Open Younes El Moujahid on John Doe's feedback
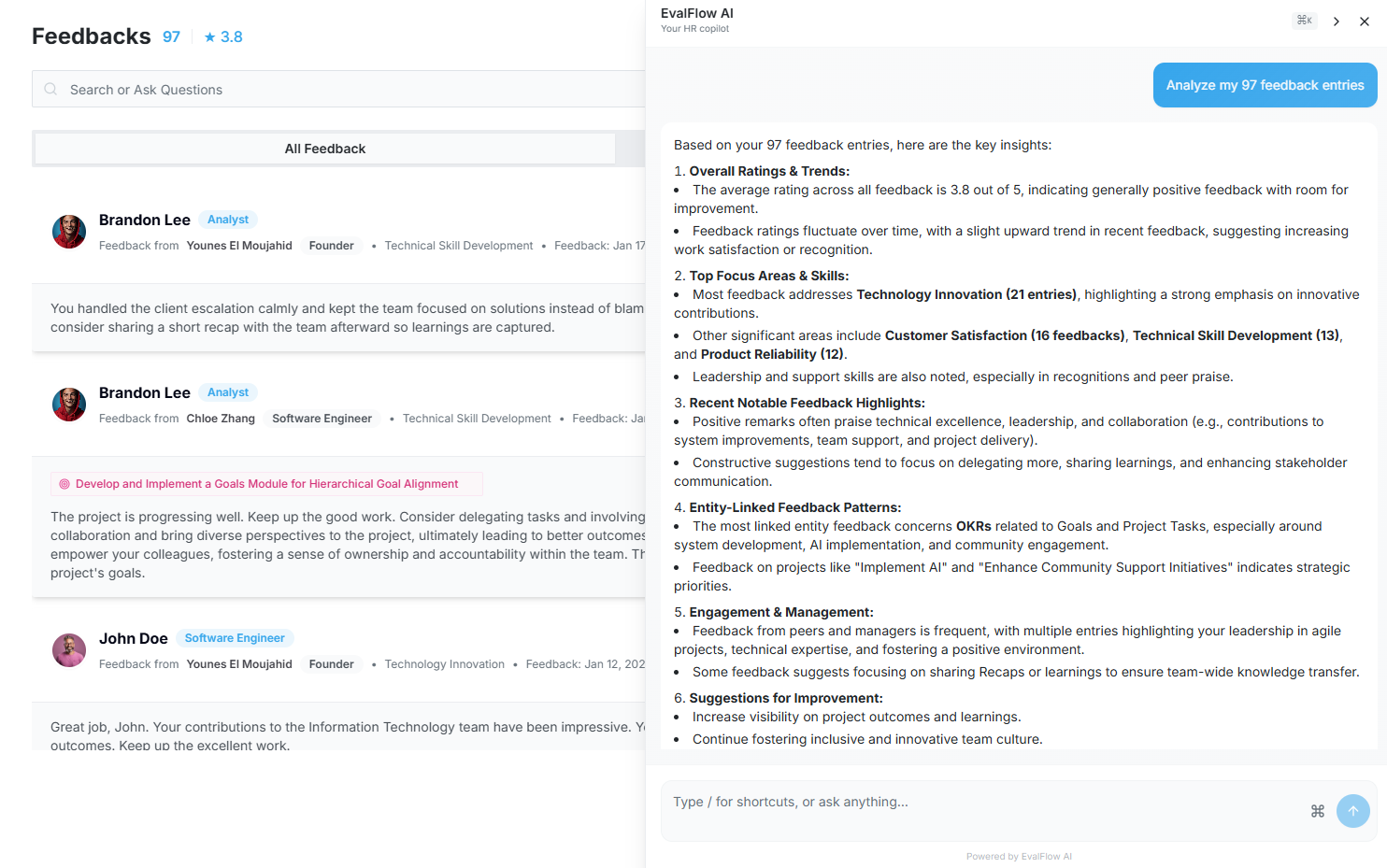Image resolution: width=1387 pixels, height=868 pixels. pyautogui.click(x=239, y=664)
